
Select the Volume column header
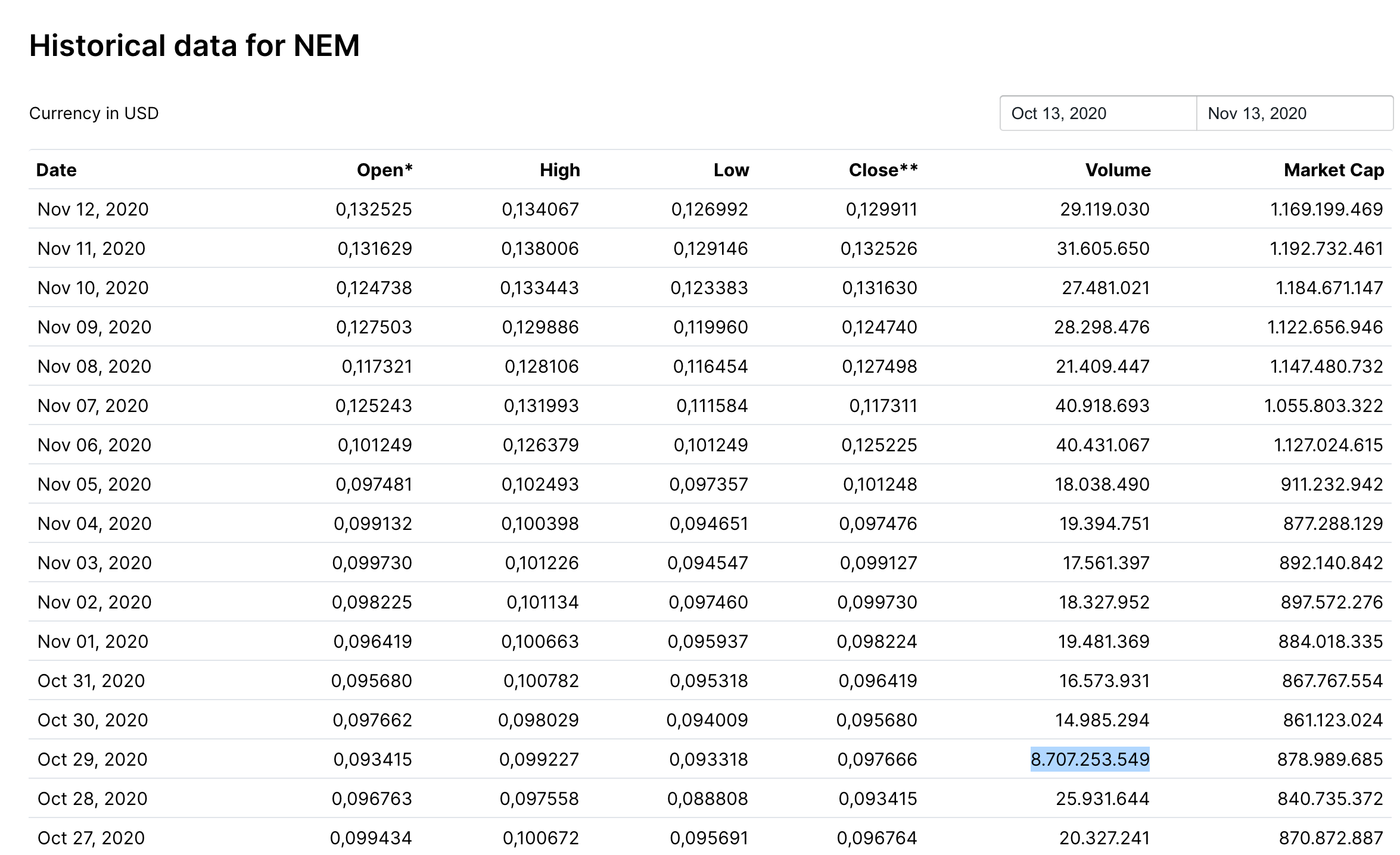pos(1118,170)
